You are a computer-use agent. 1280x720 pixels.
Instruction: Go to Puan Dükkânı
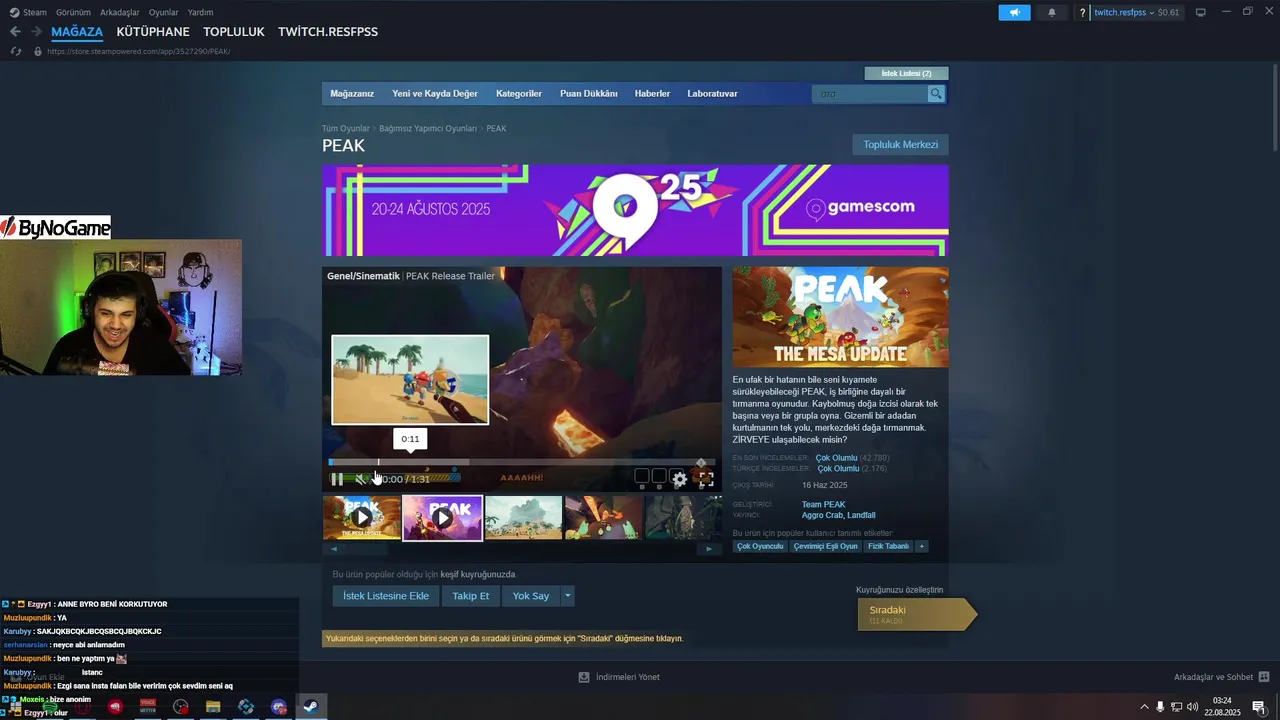589,93
